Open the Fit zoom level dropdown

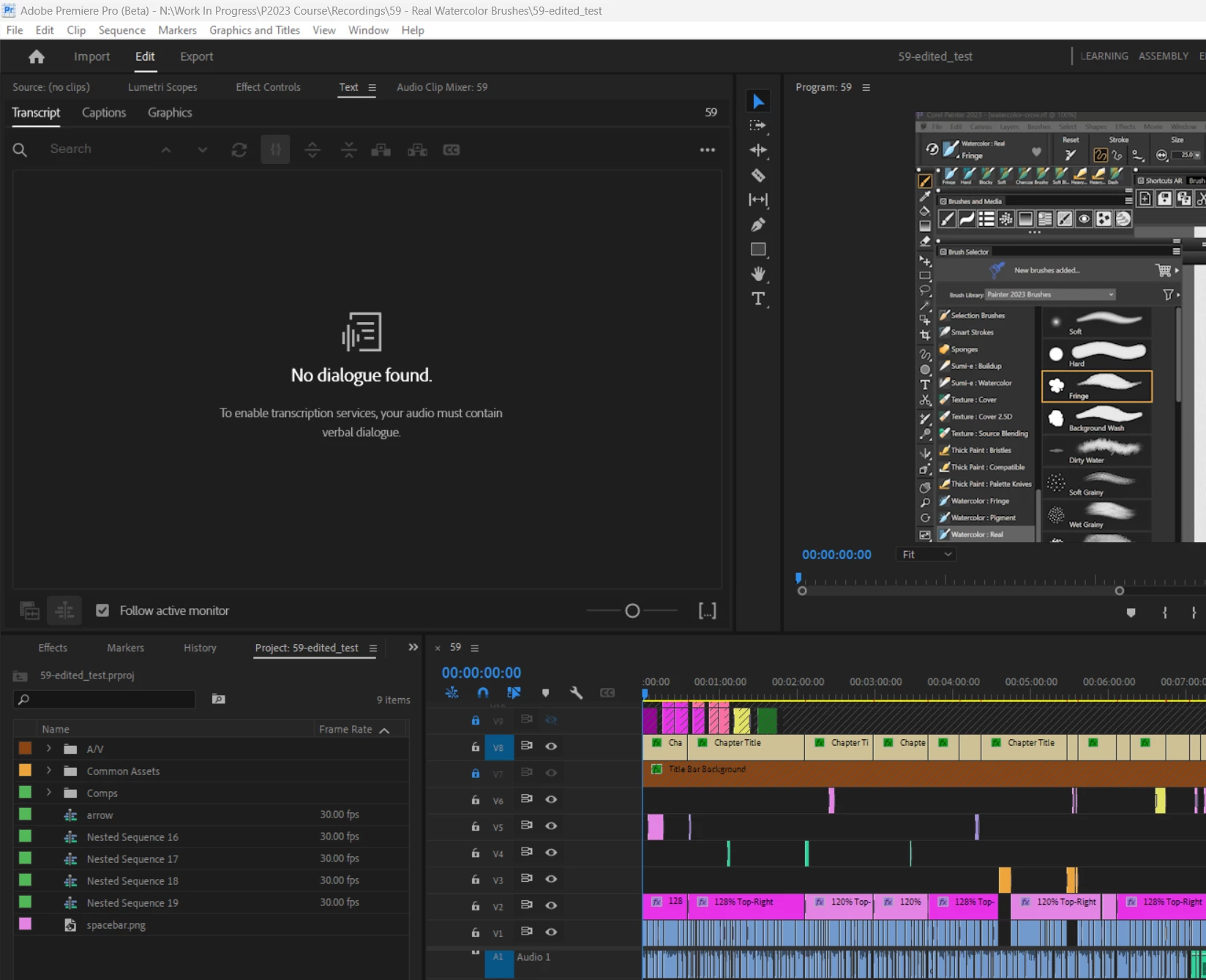(926, 555)
